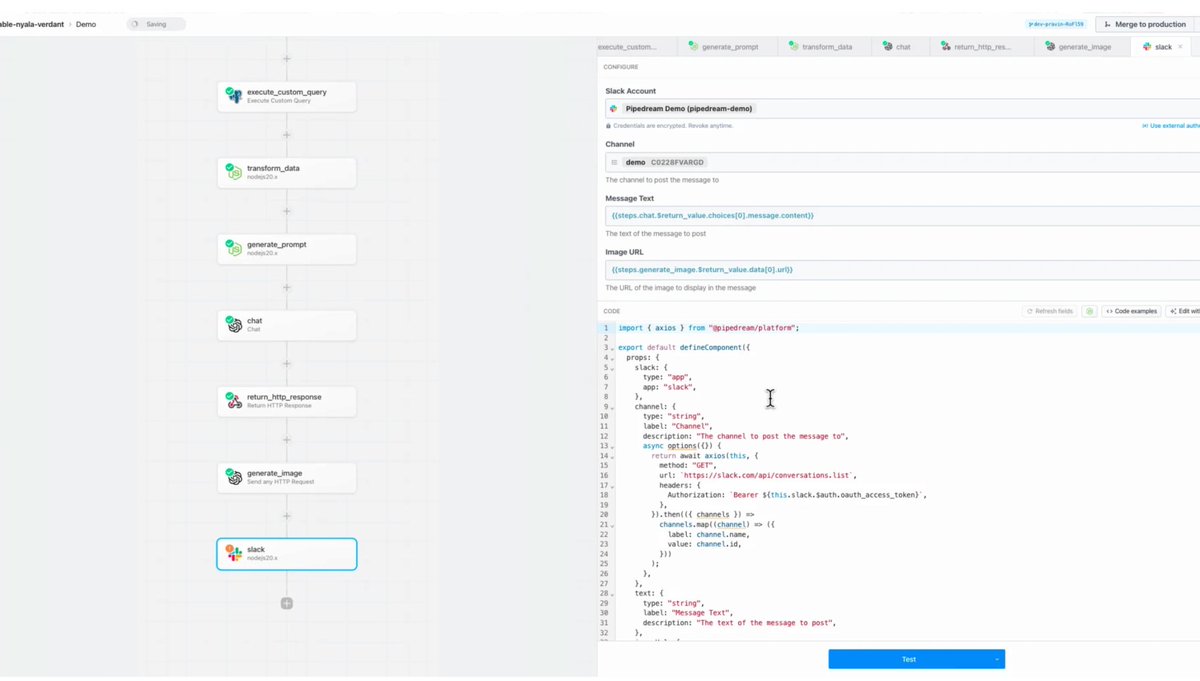
Task: Add step between execute_custom_query and transform_data
Action: (x=287, y=135)
